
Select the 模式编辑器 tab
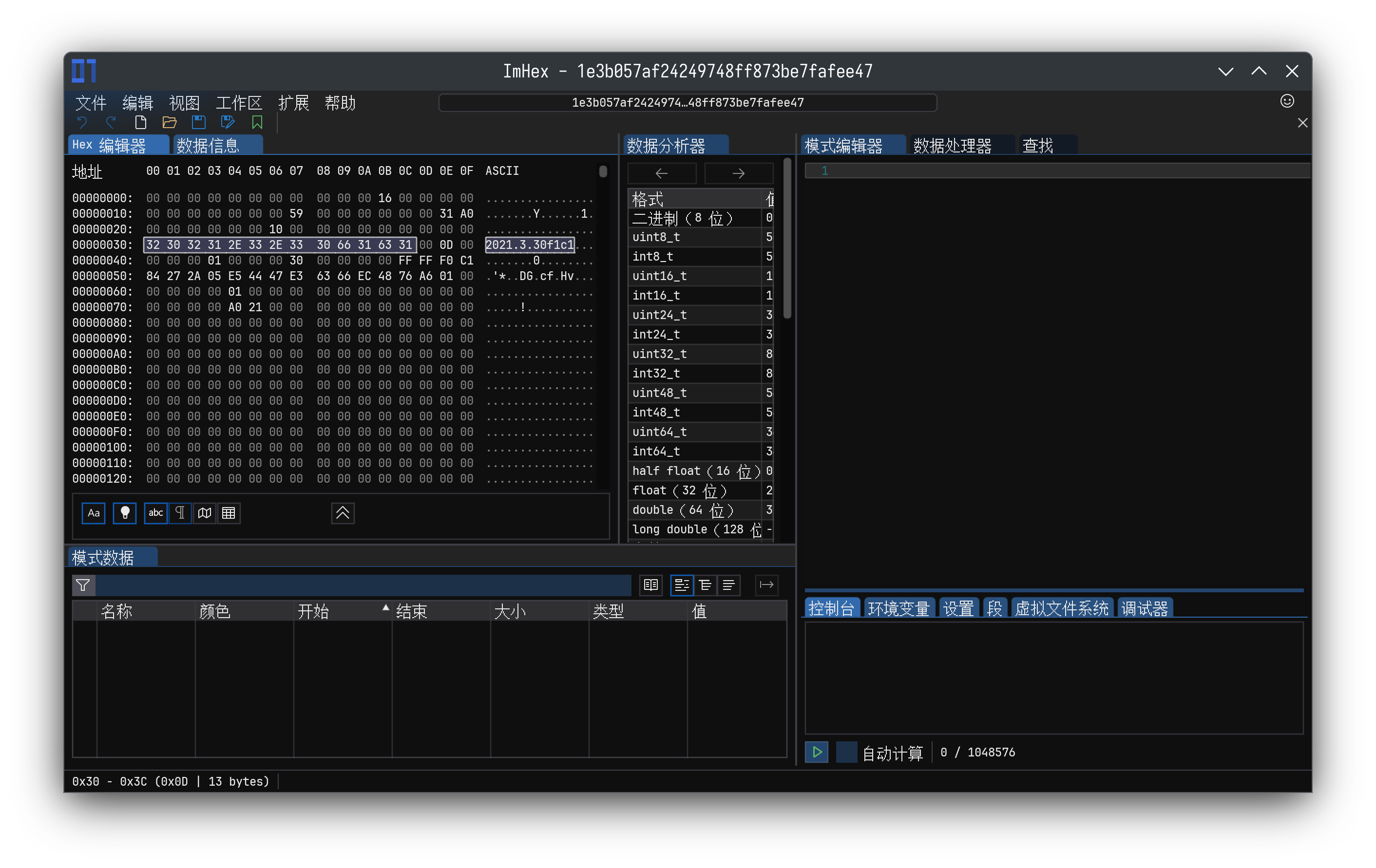[x=854, y=145]
